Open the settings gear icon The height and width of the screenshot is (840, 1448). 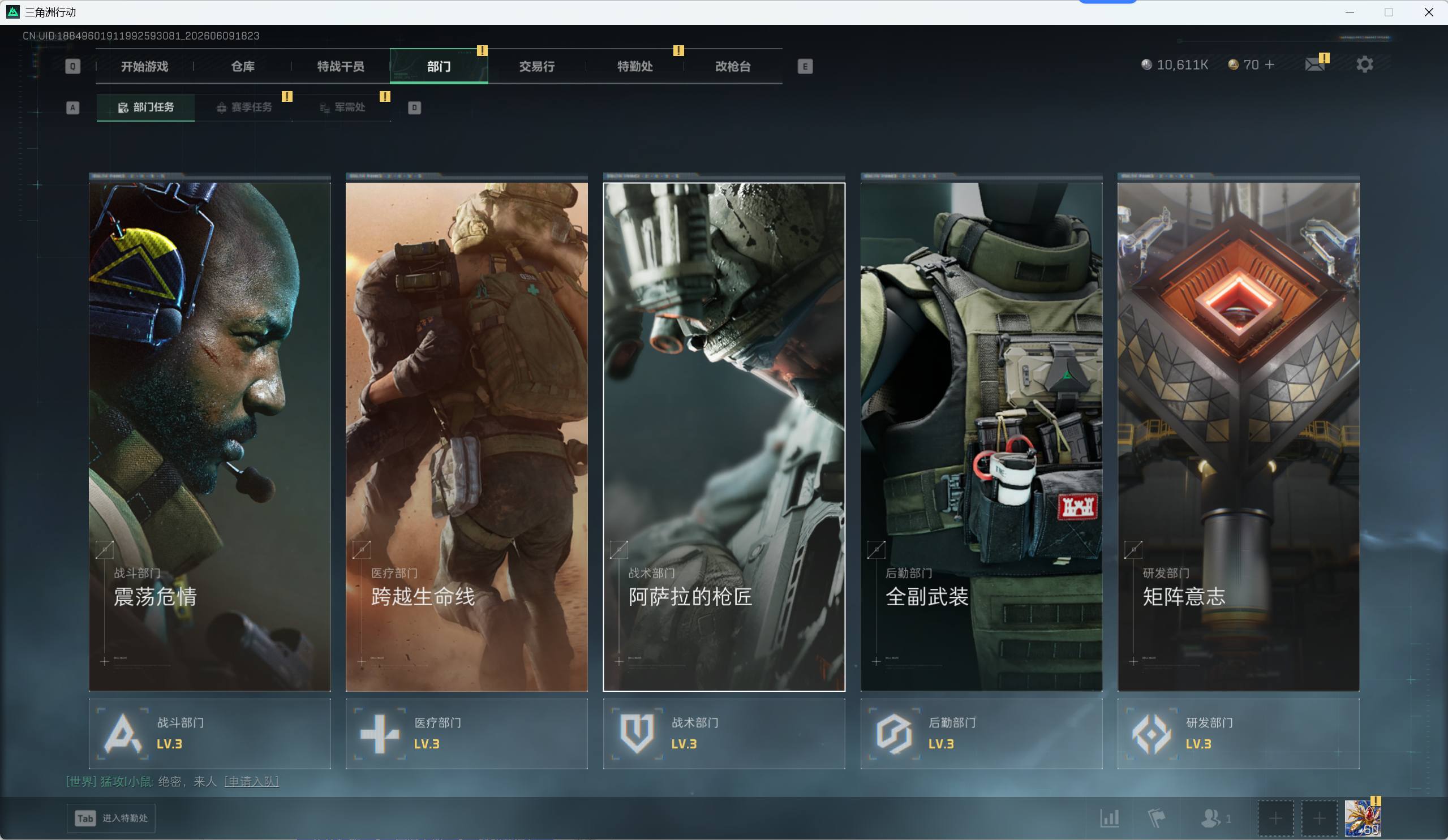coord(1365,64)
